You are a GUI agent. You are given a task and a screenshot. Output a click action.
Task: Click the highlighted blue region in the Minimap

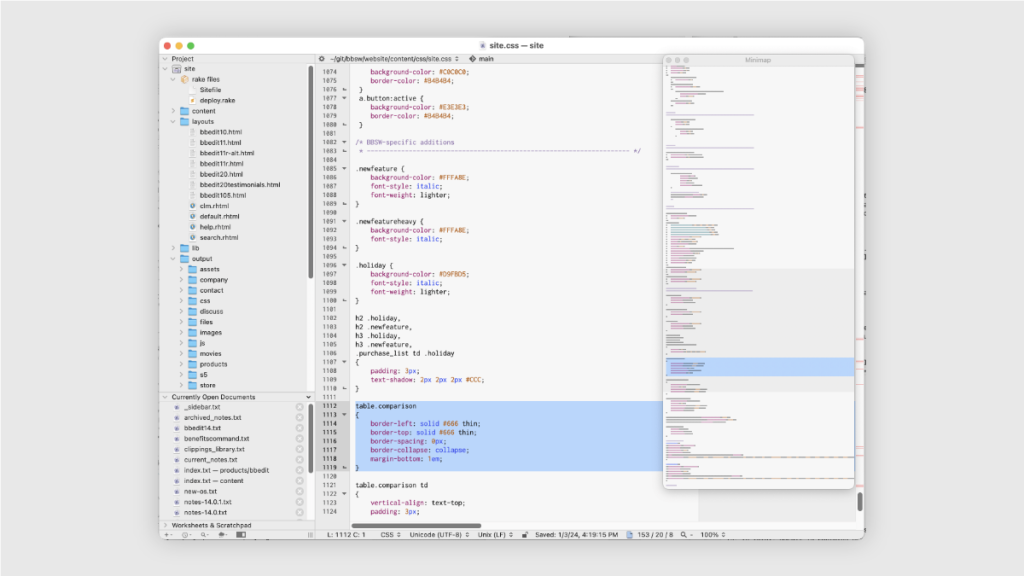tap(757, 366)
